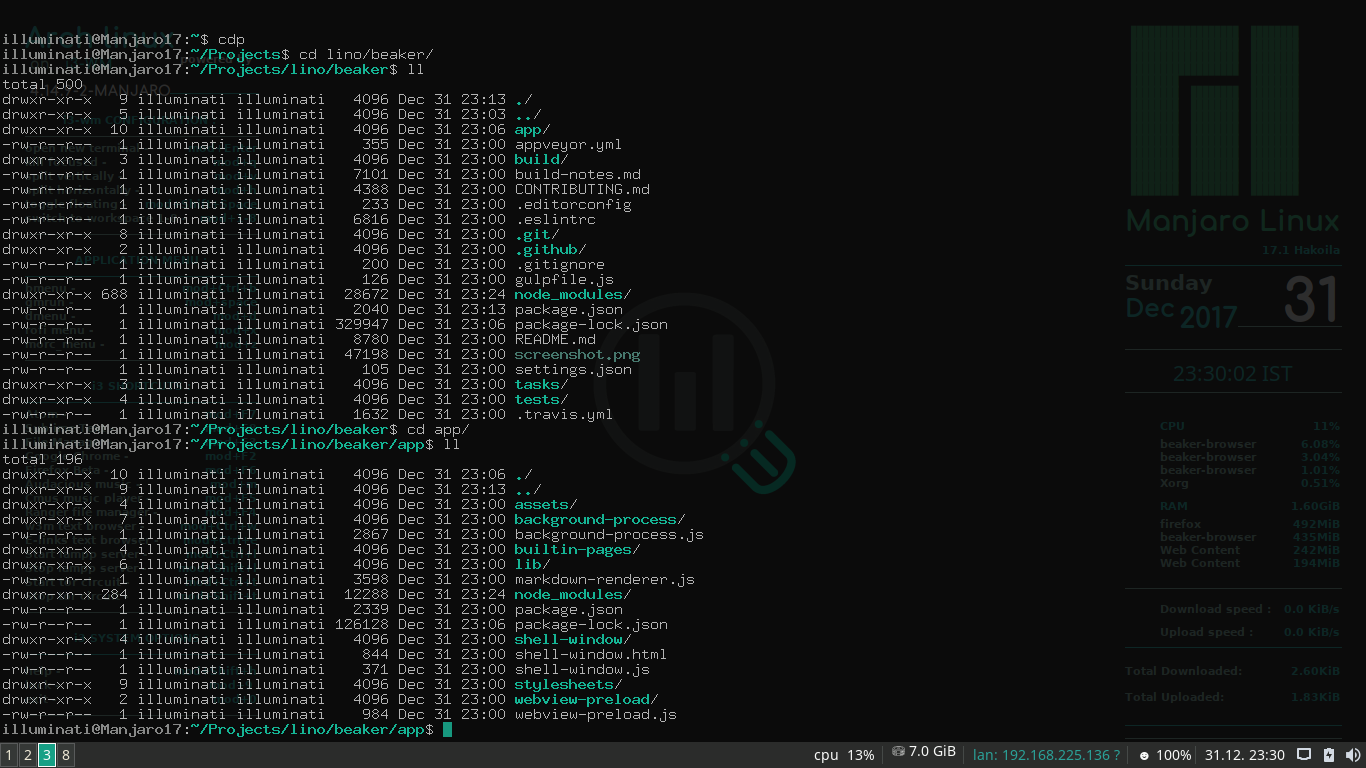Switch to workspace 2 in the bar
This screenshot has height=768, width=1366.
tap(28, 755)
